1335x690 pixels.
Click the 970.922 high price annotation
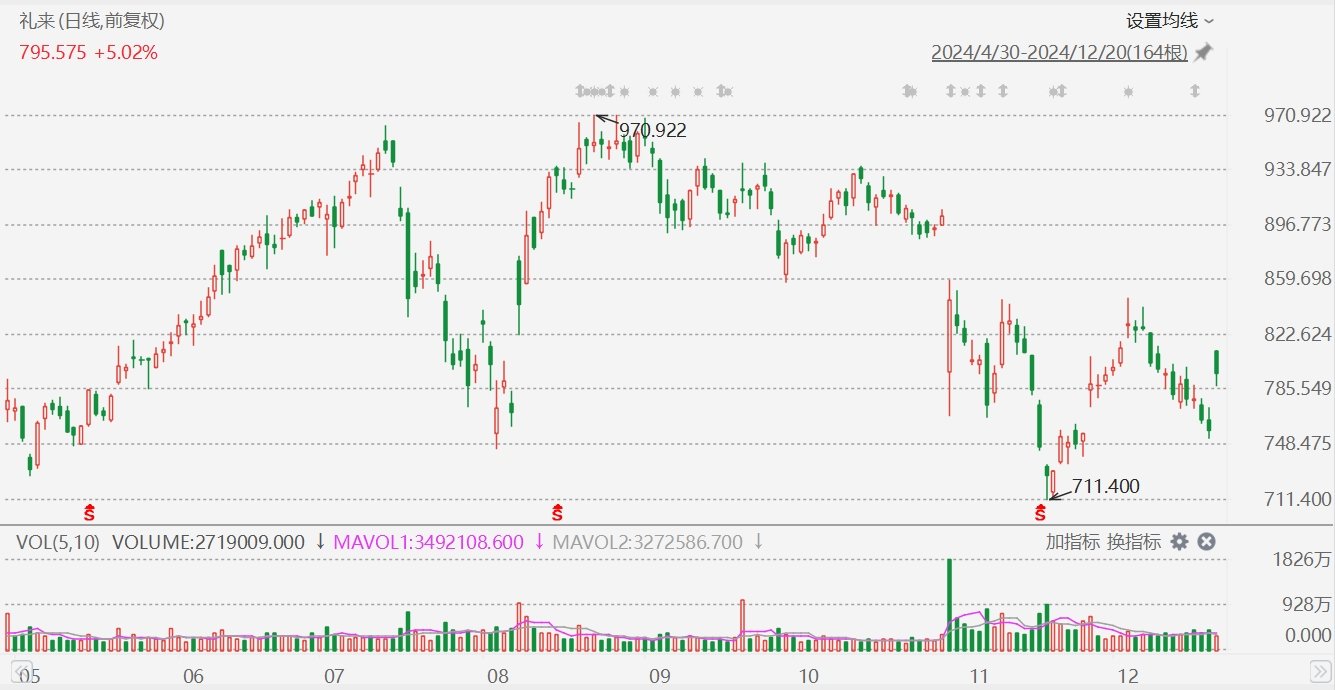[652, 130]
